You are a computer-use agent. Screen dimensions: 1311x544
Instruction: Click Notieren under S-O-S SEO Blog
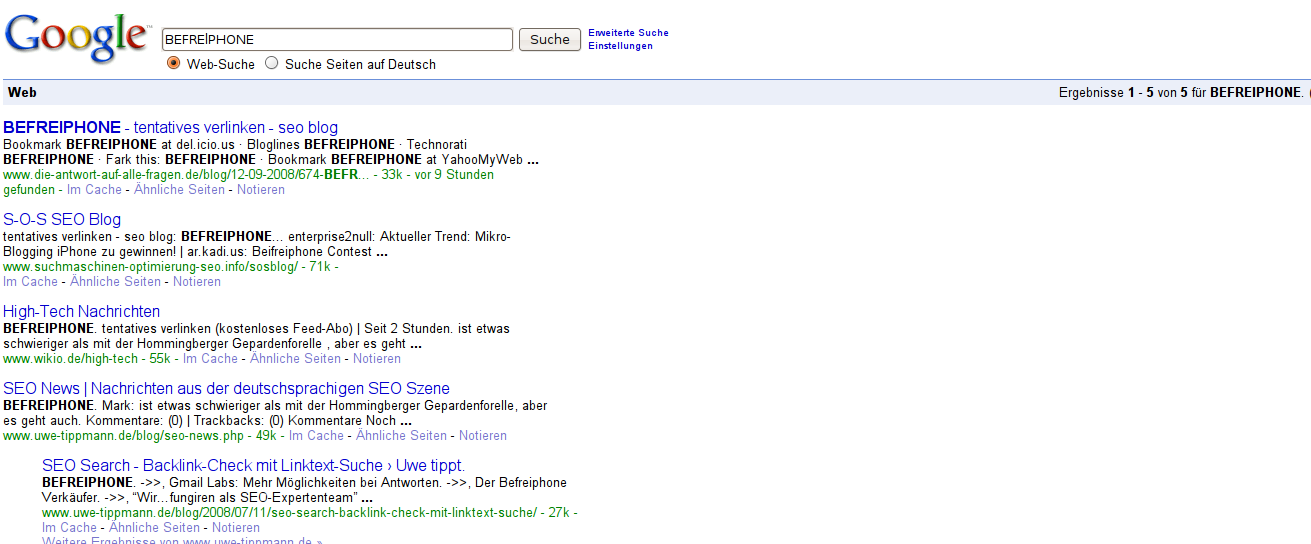pyautogui.click(x=197, y=282)
